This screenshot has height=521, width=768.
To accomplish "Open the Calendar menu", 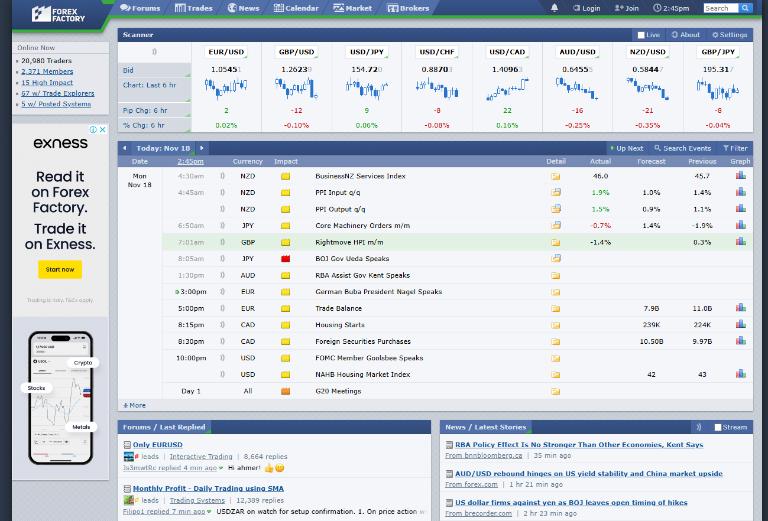I will [x=295, y=8].
